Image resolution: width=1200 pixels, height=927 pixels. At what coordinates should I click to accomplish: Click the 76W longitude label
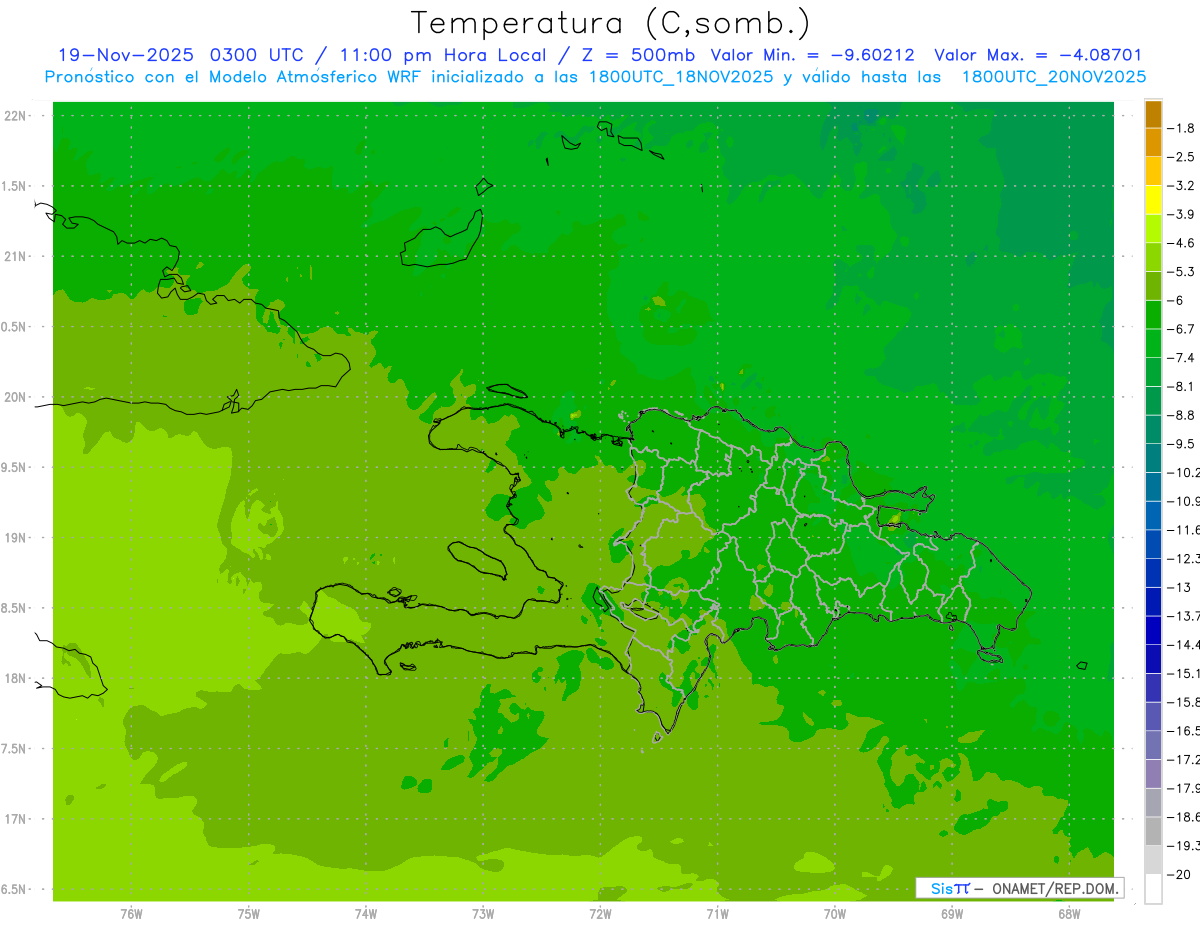pos(131,914)
